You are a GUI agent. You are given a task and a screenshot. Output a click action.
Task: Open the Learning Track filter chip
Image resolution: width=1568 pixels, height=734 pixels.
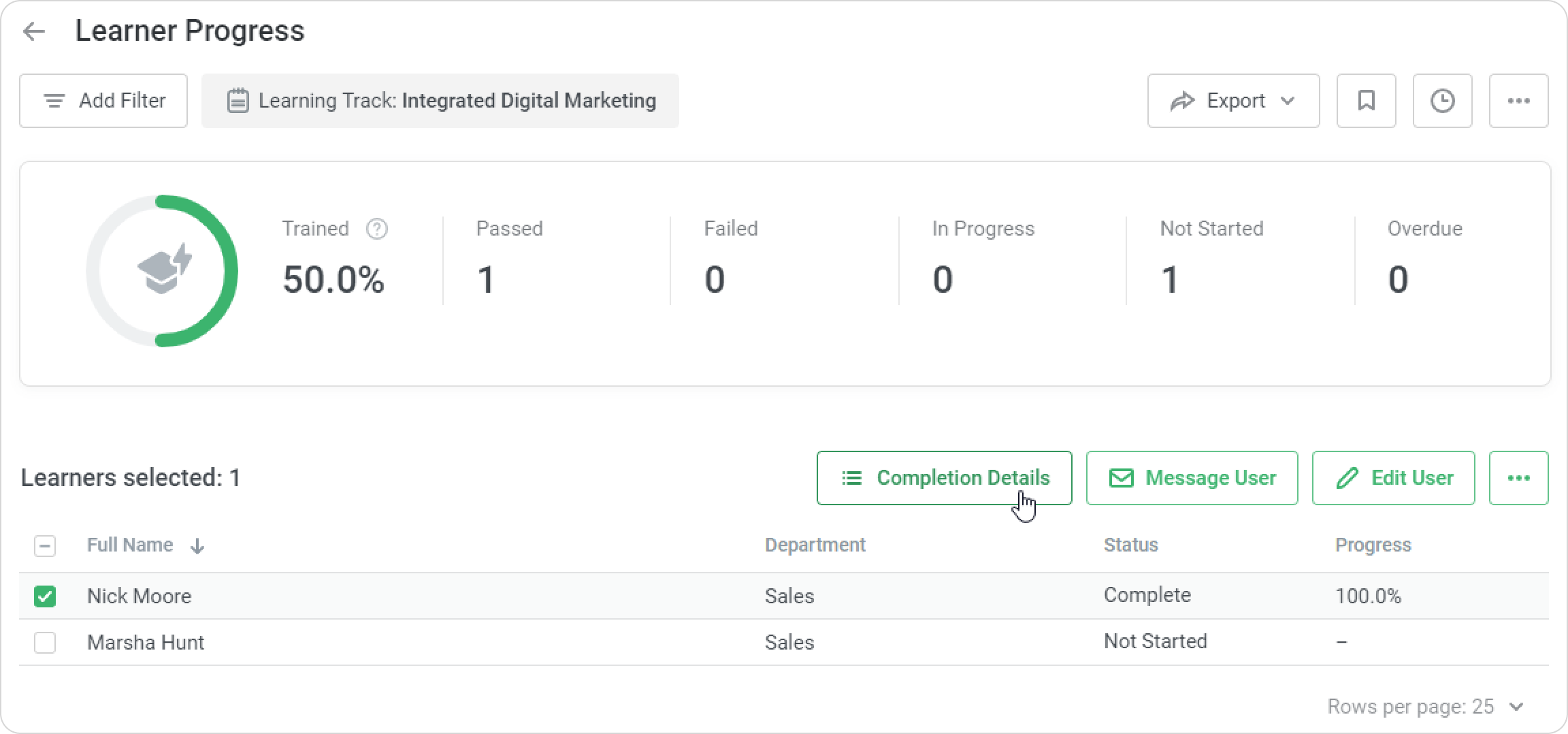[x=440, y=101]
